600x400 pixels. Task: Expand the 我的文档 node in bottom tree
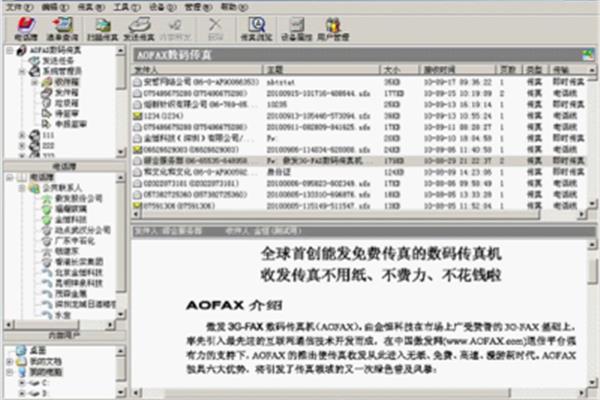[x=10, y=361]
